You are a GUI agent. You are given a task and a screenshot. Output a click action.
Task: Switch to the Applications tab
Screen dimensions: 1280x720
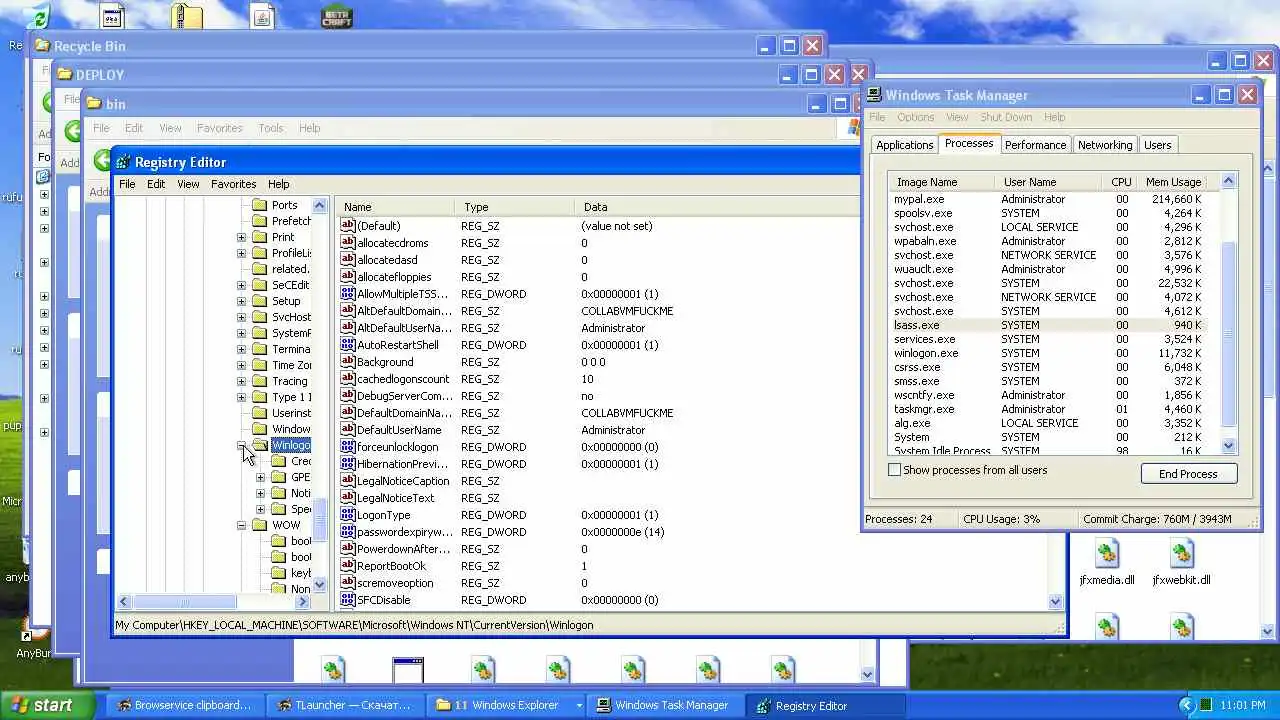click(904, 145)
